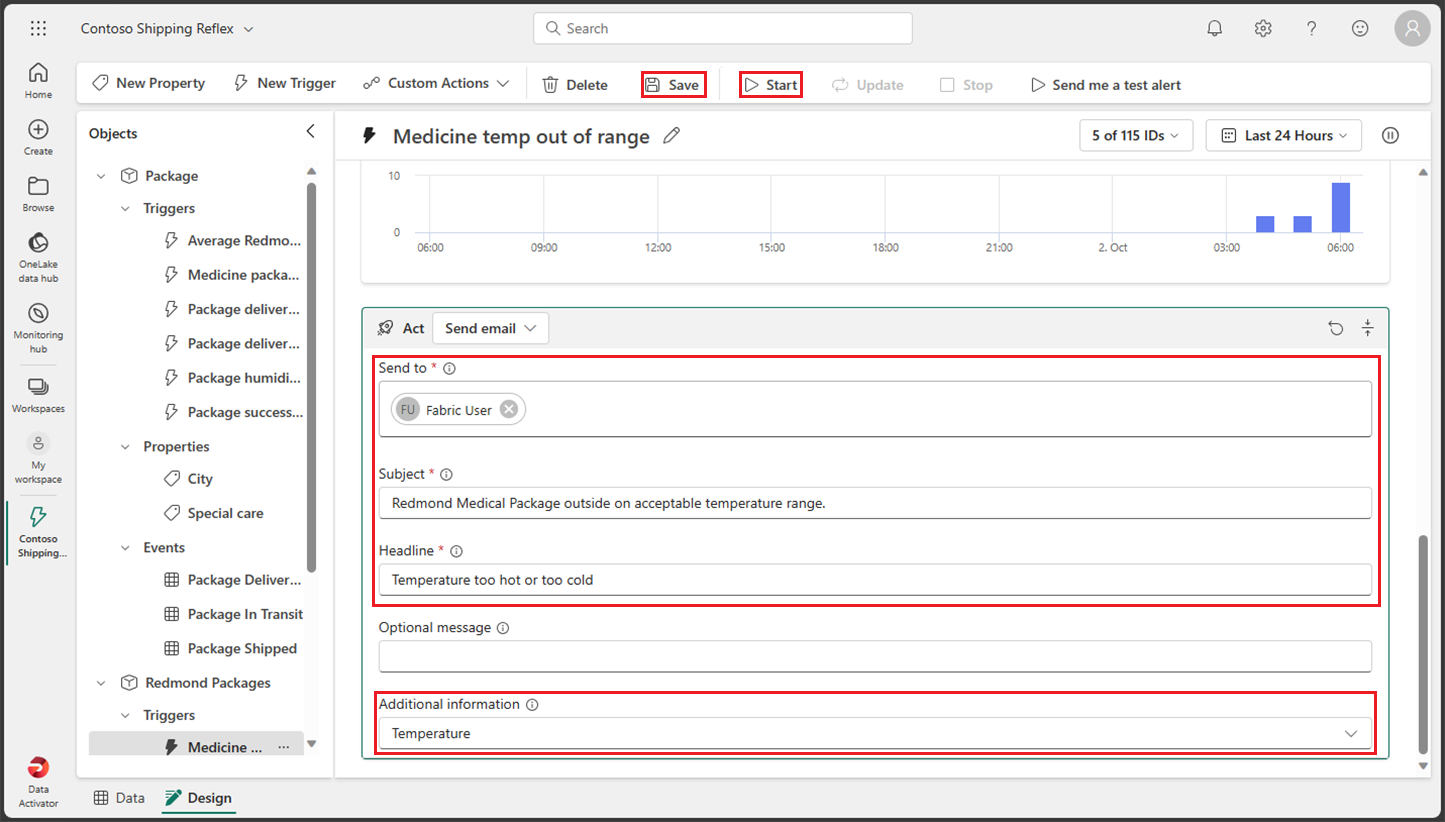This screenshot has height=822, width=1445.
Task: Send me a test alert
Action: 1106,85
